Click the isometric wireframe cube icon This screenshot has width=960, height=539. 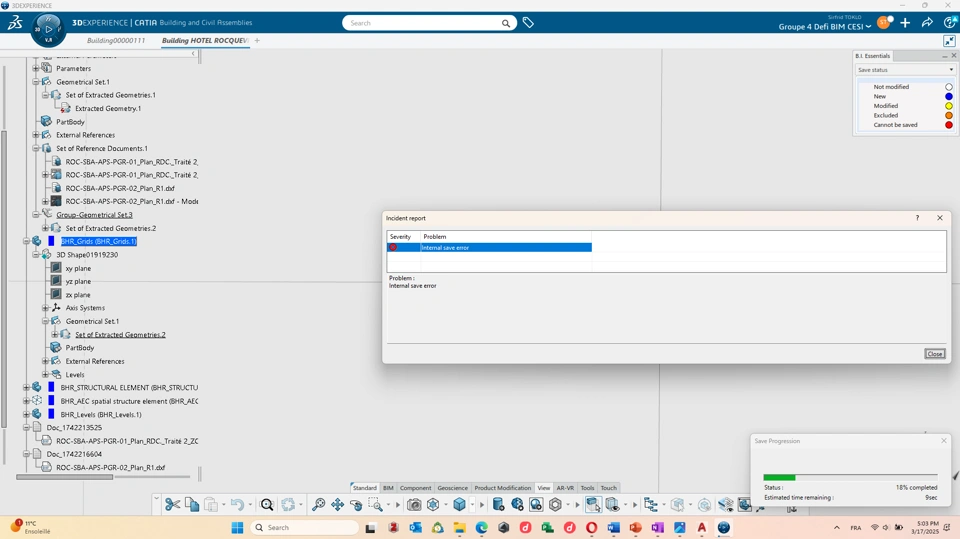pos(433,505)
